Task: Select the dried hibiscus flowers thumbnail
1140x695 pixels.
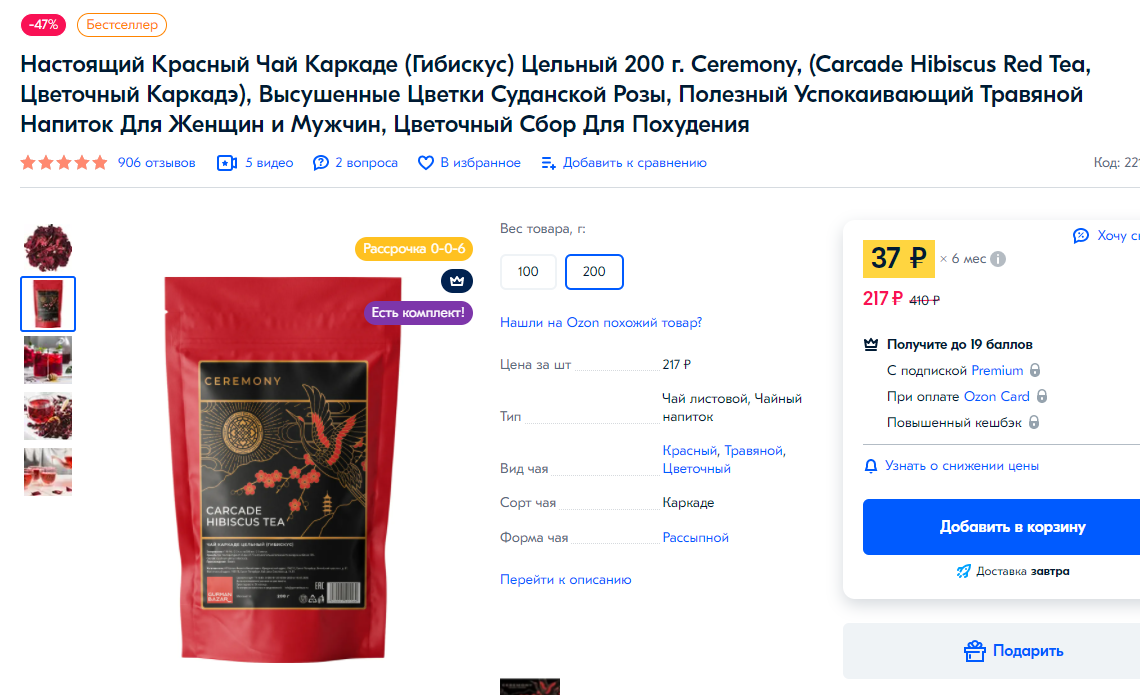Action: pos(48,247)
